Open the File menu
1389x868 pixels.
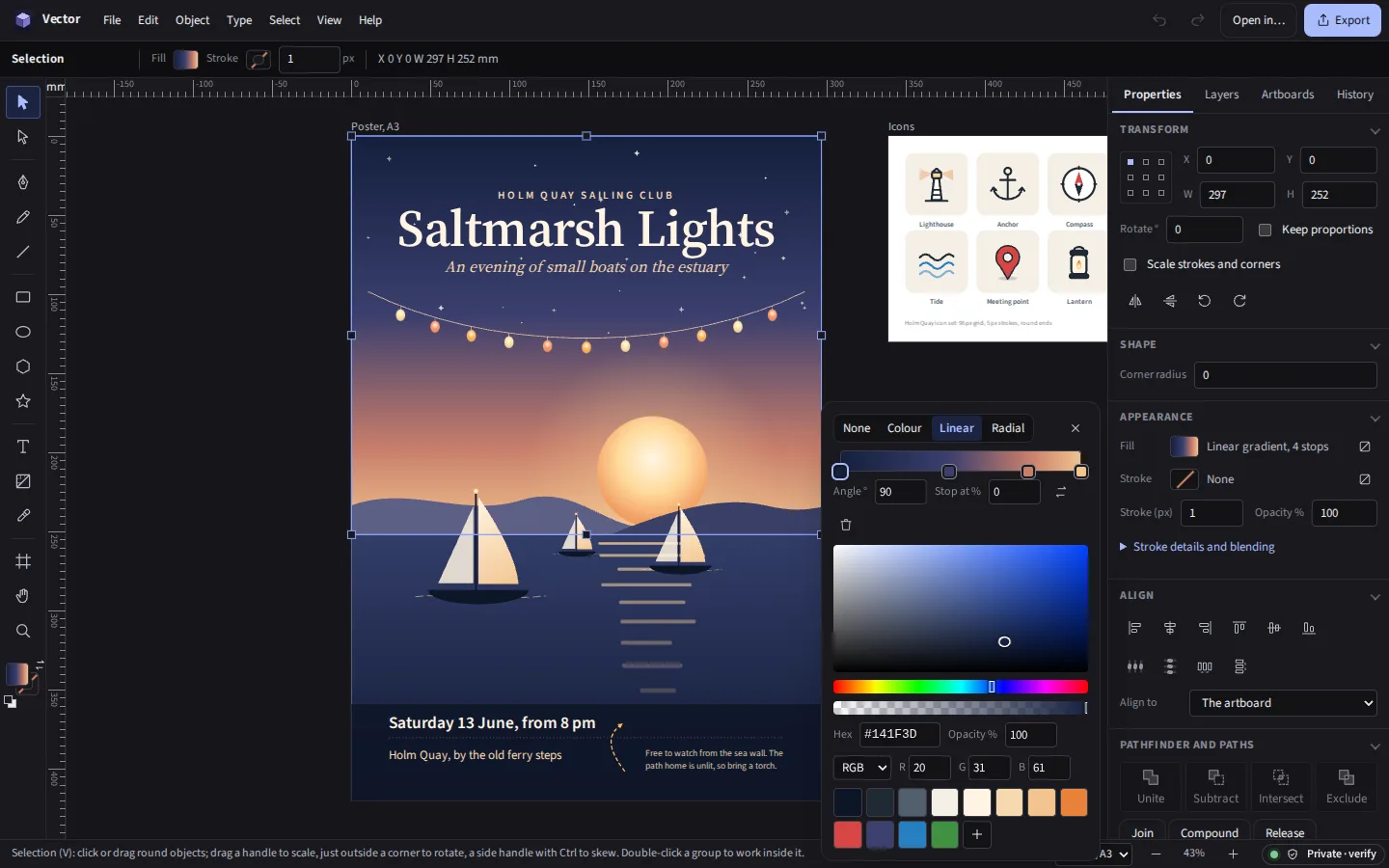tap(112, 20)
